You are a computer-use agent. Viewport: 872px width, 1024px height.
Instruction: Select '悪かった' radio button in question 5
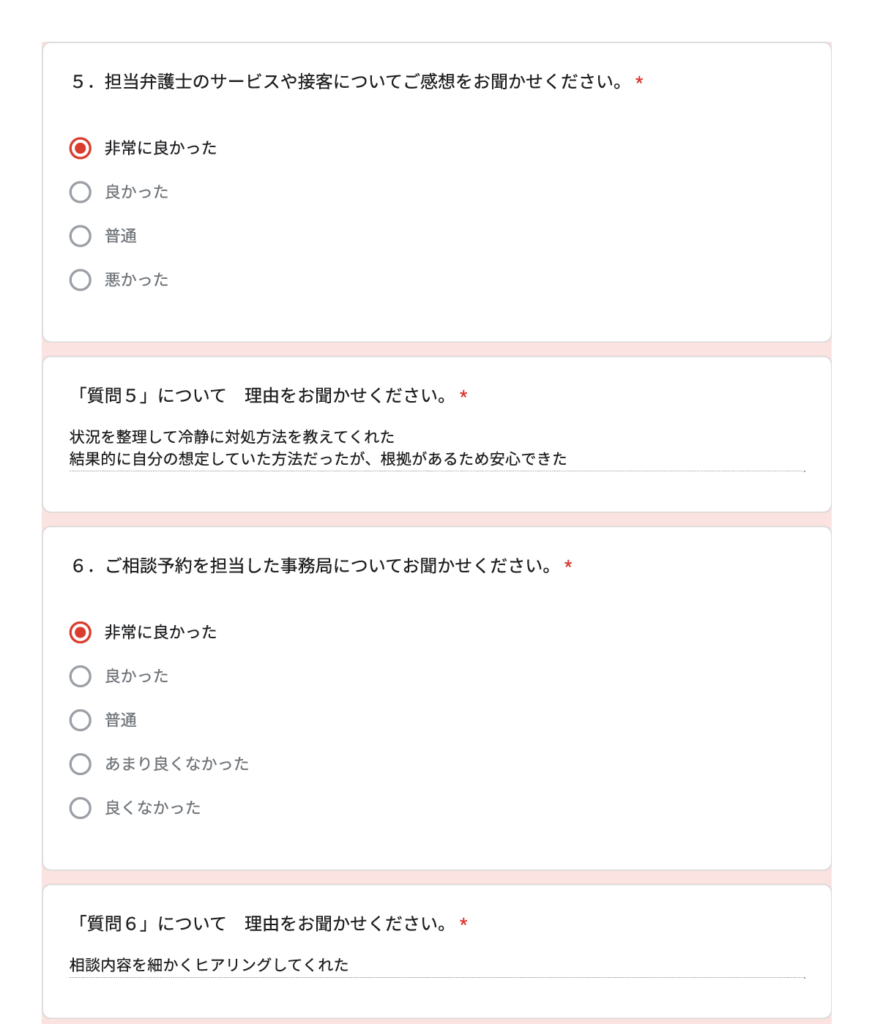[80, 280]
